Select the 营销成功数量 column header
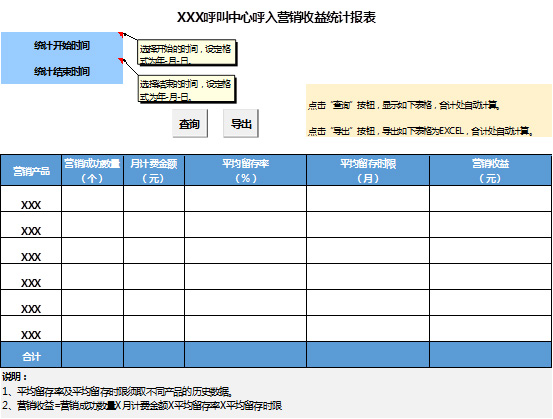 click(92, 170)
